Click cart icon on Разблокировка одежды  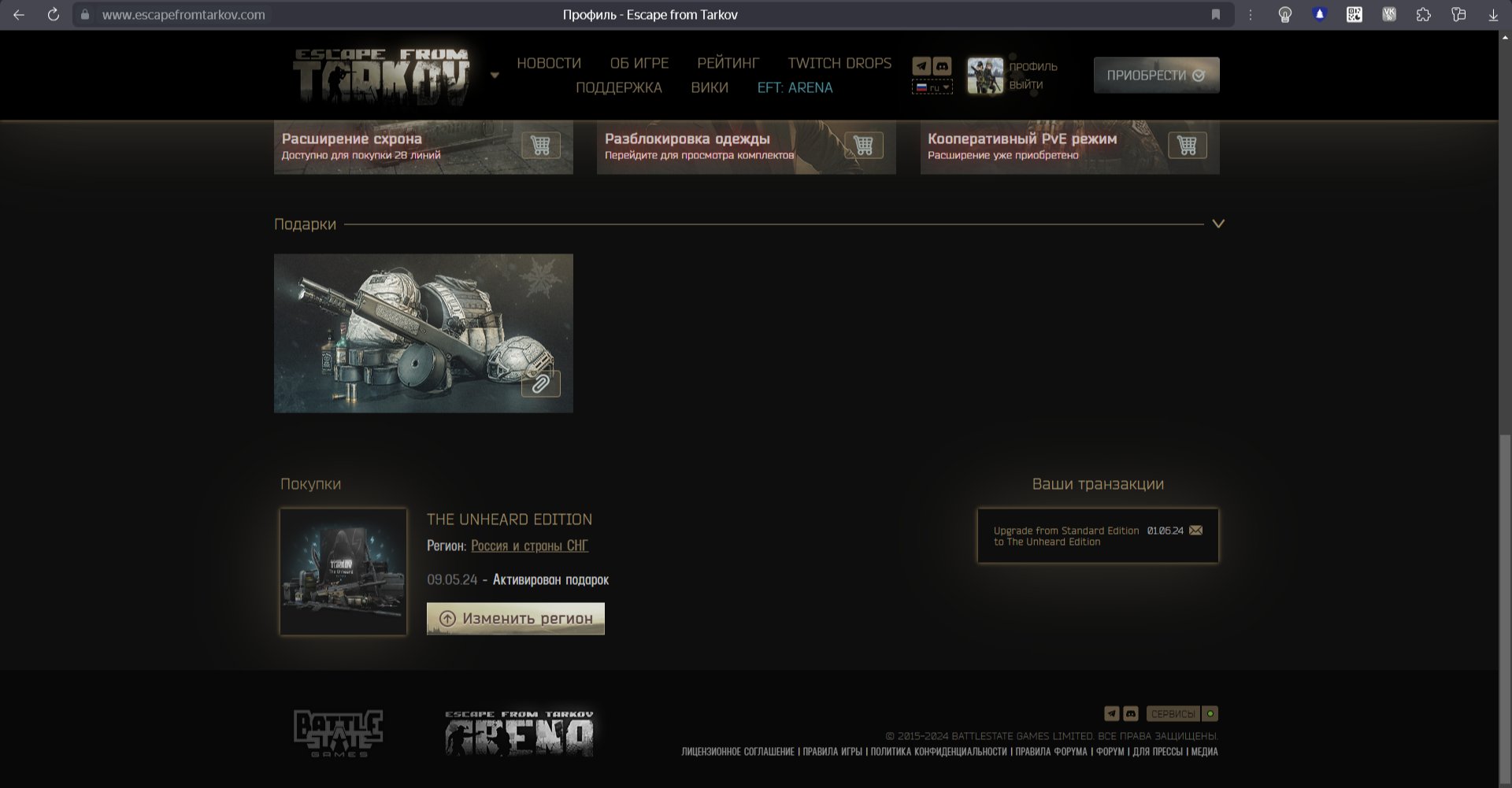pyautogui.click(x=863, y=146)
